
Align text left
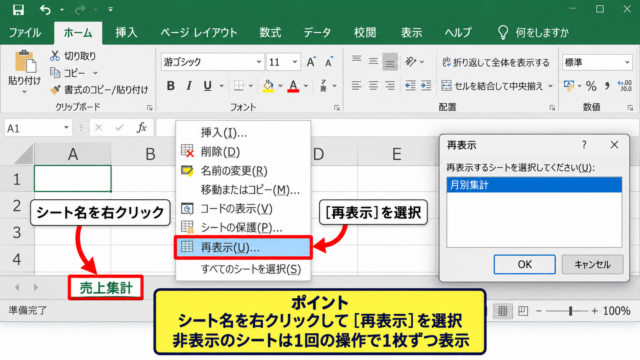pyautogui.click(x=356, y=86)
